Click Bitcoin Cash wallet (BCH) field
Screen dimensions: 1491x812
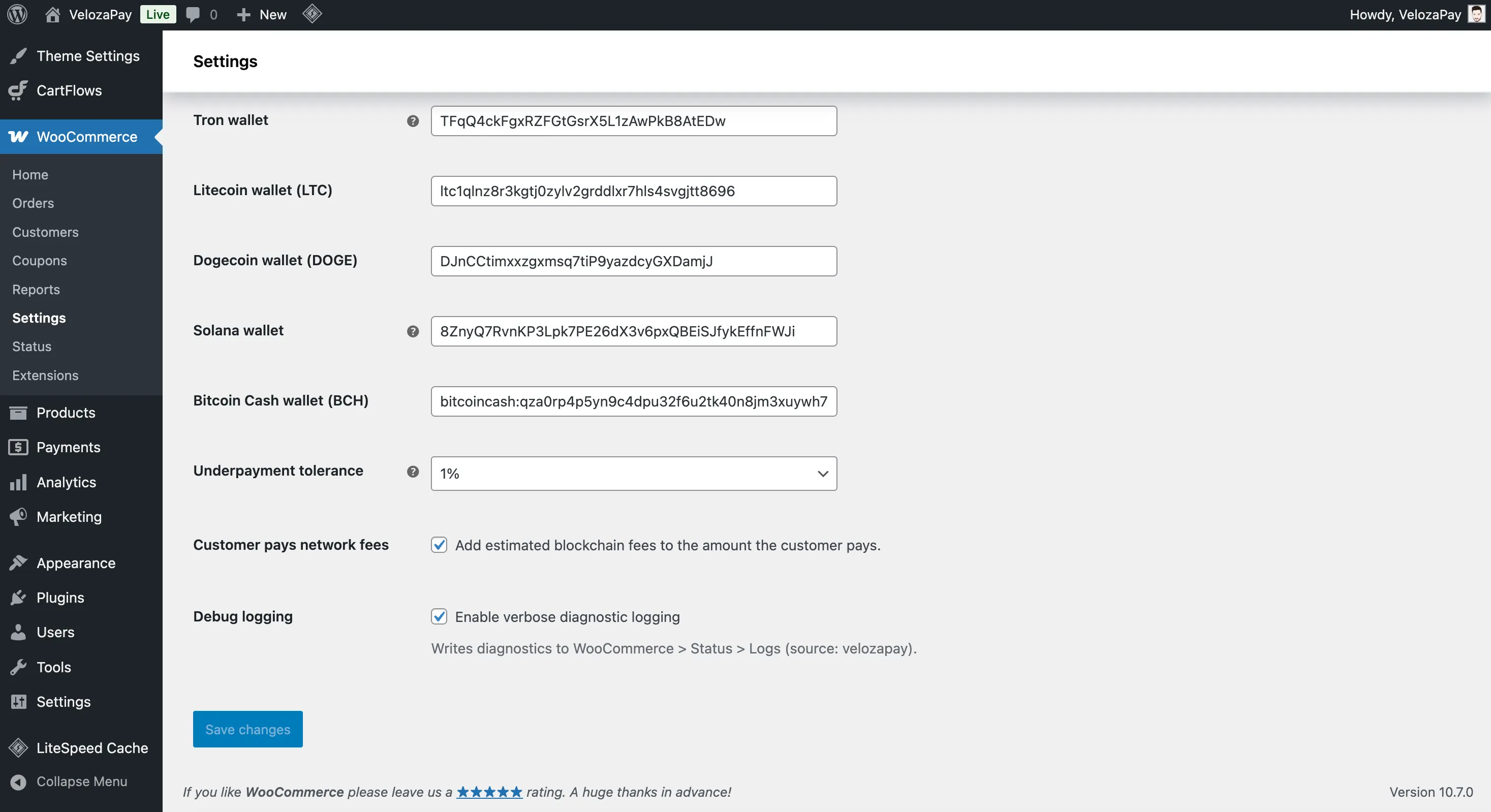[x=634, y=401]
